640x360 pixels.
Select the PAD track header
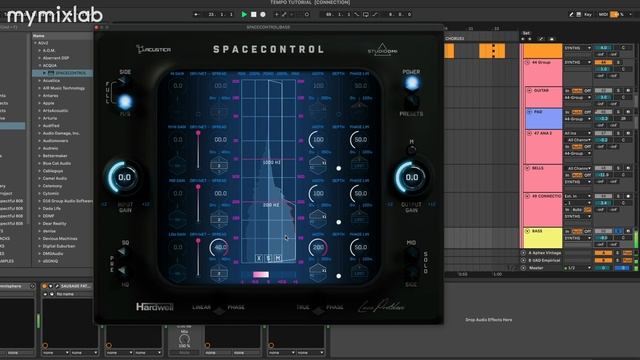543,118
